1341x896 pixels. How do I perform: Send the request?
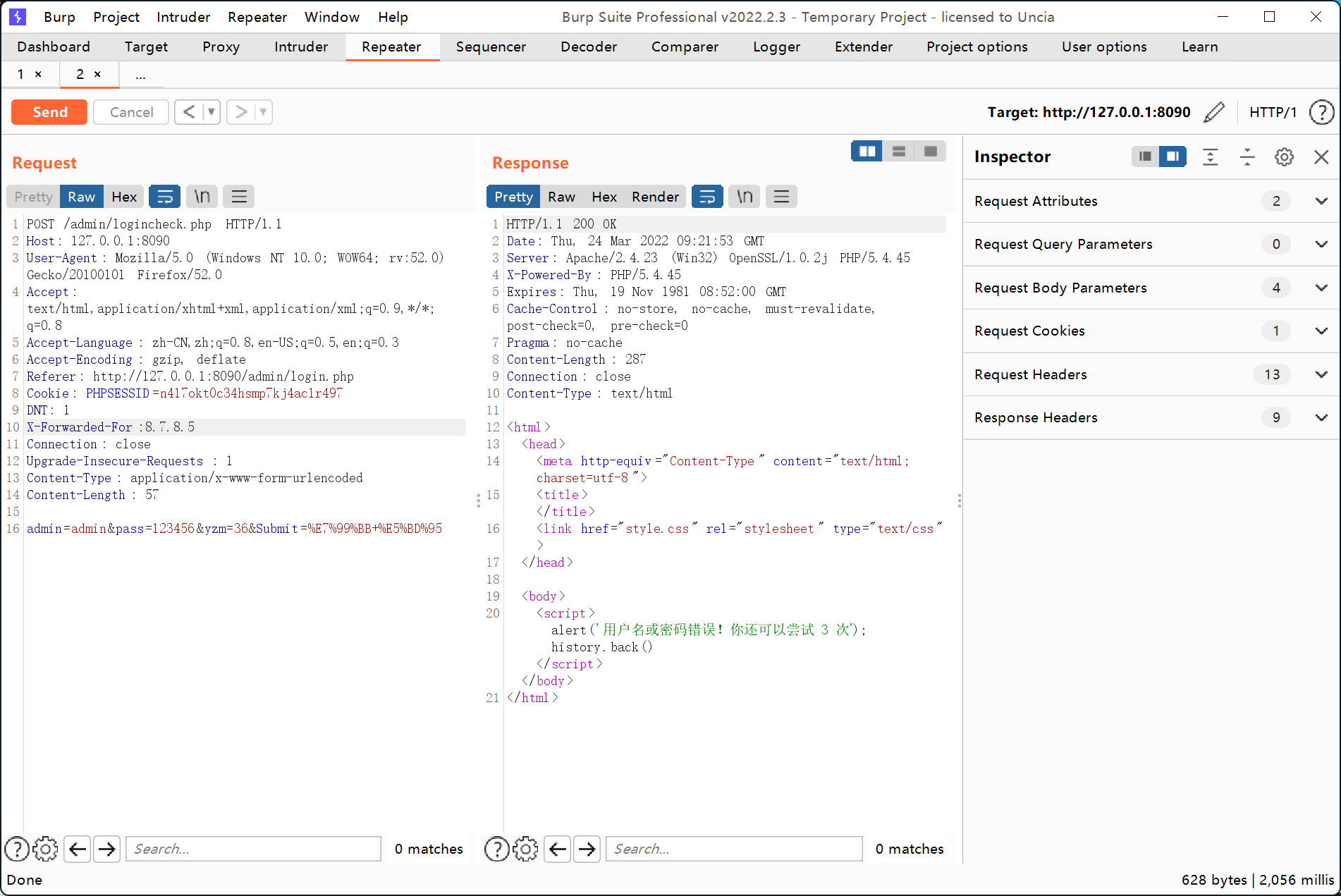tap(49, 112)
